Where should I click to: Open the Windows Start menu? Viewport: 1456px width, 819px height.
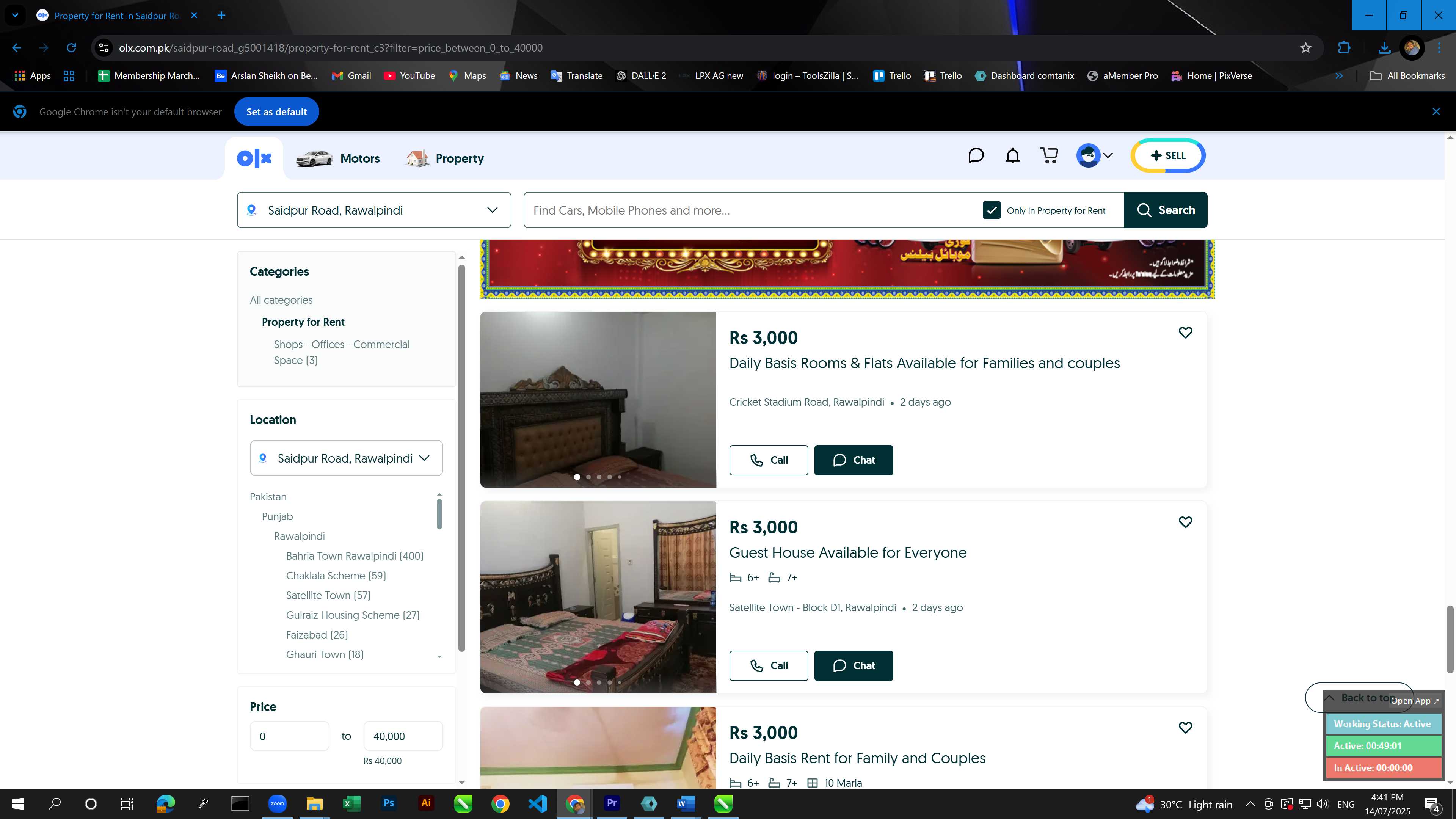(x=17, y=803)
